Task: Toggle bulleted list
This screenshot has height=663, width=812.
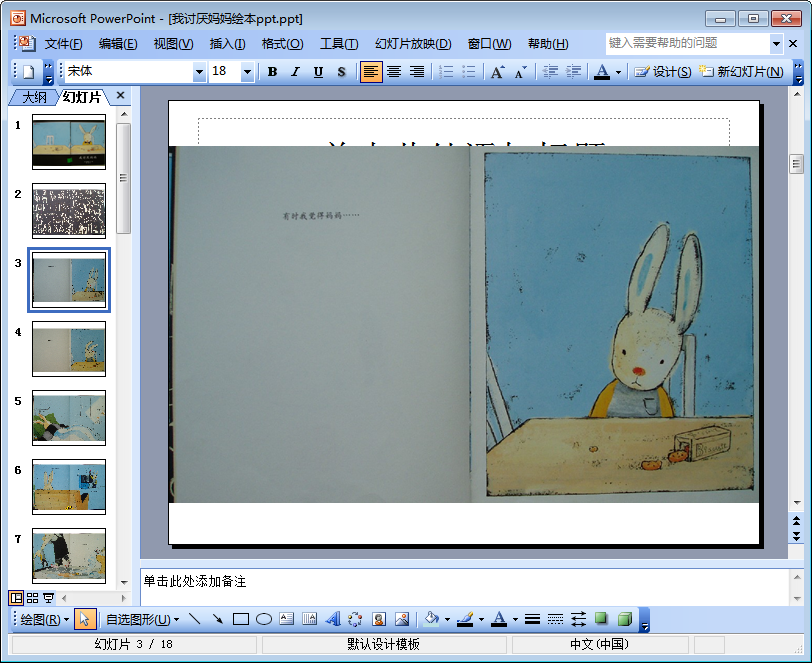Action: click(468, 71)
